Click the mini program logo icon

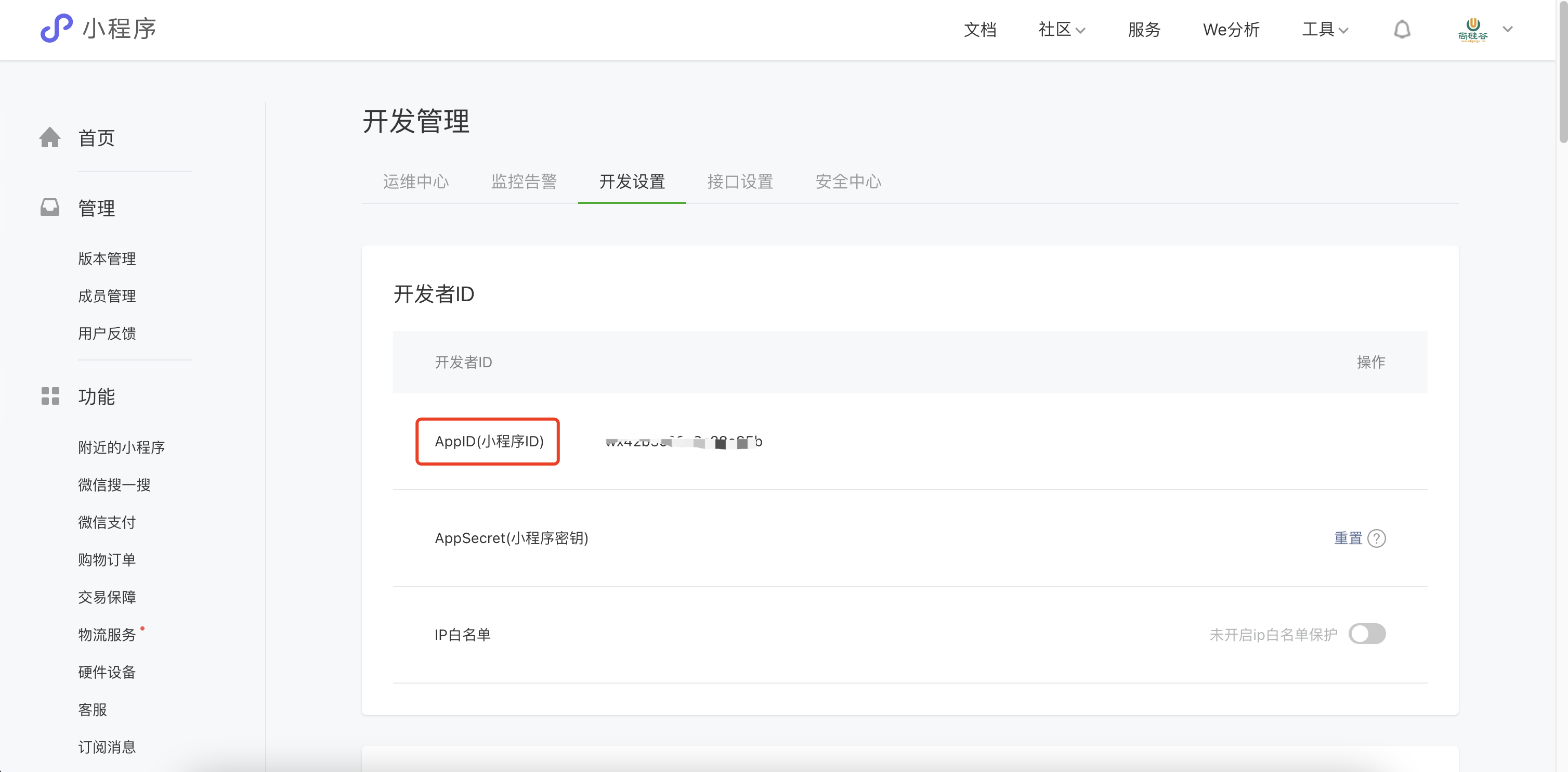click(x=56, y=29)
